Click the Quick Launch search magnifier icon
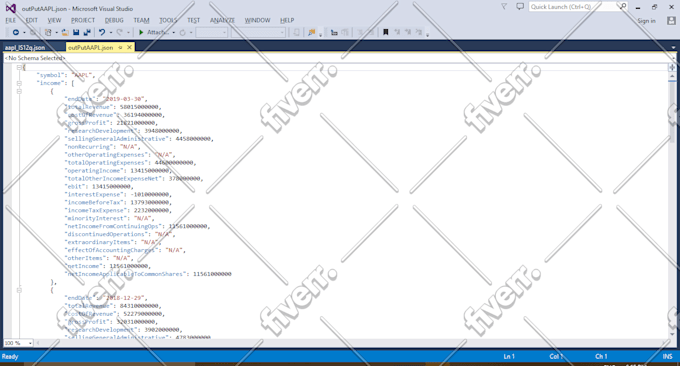Image resolution: width=680 pixels, height=366 pixels. click(x=623, y=7)
